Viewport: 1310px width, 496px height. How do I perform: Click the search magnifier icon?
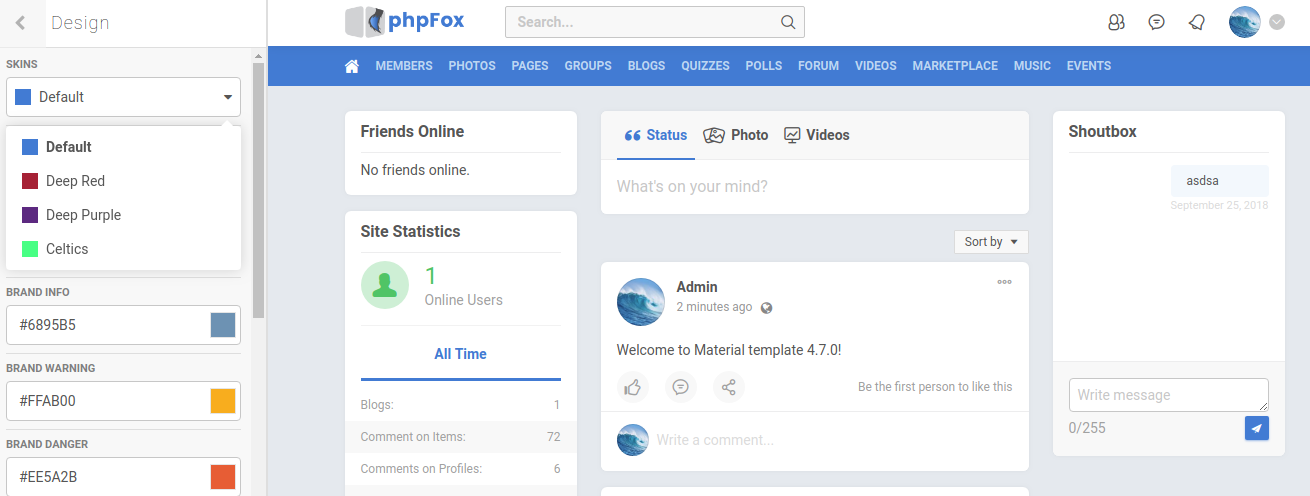[788, 22]
